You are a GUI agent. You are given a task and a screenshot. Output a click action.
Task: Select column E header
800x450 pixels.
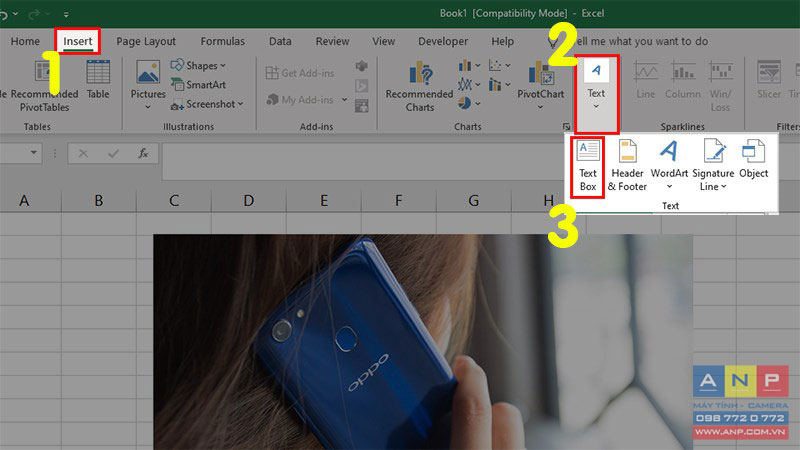tap(323, 201)
